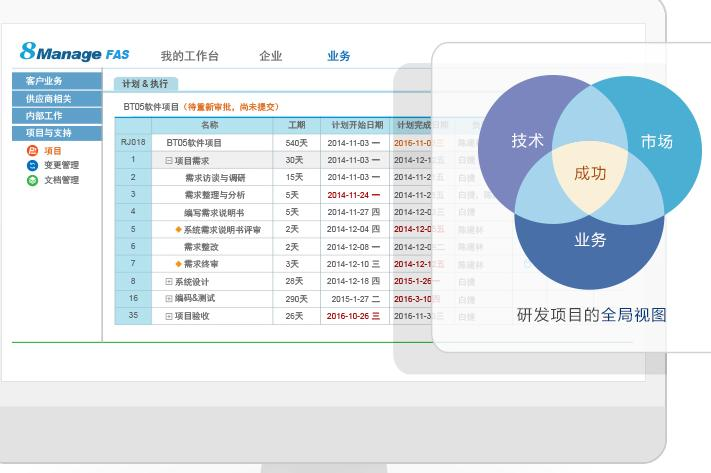
Task: Expand the 编码&测试 task group
Action: tap(169, 299)
